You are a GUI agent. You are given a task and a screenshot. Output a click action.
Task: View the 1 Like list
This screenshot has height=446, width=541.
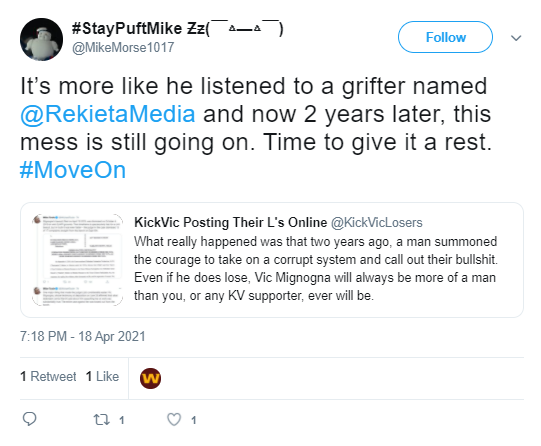pyautogui.click(x=102, y=376)
